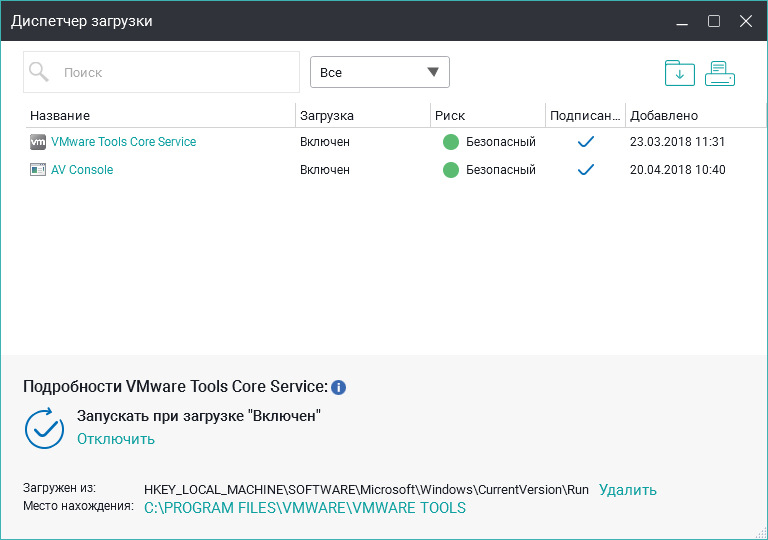Click Включен status in VMware row
The image size is (768, 540).
325,142
